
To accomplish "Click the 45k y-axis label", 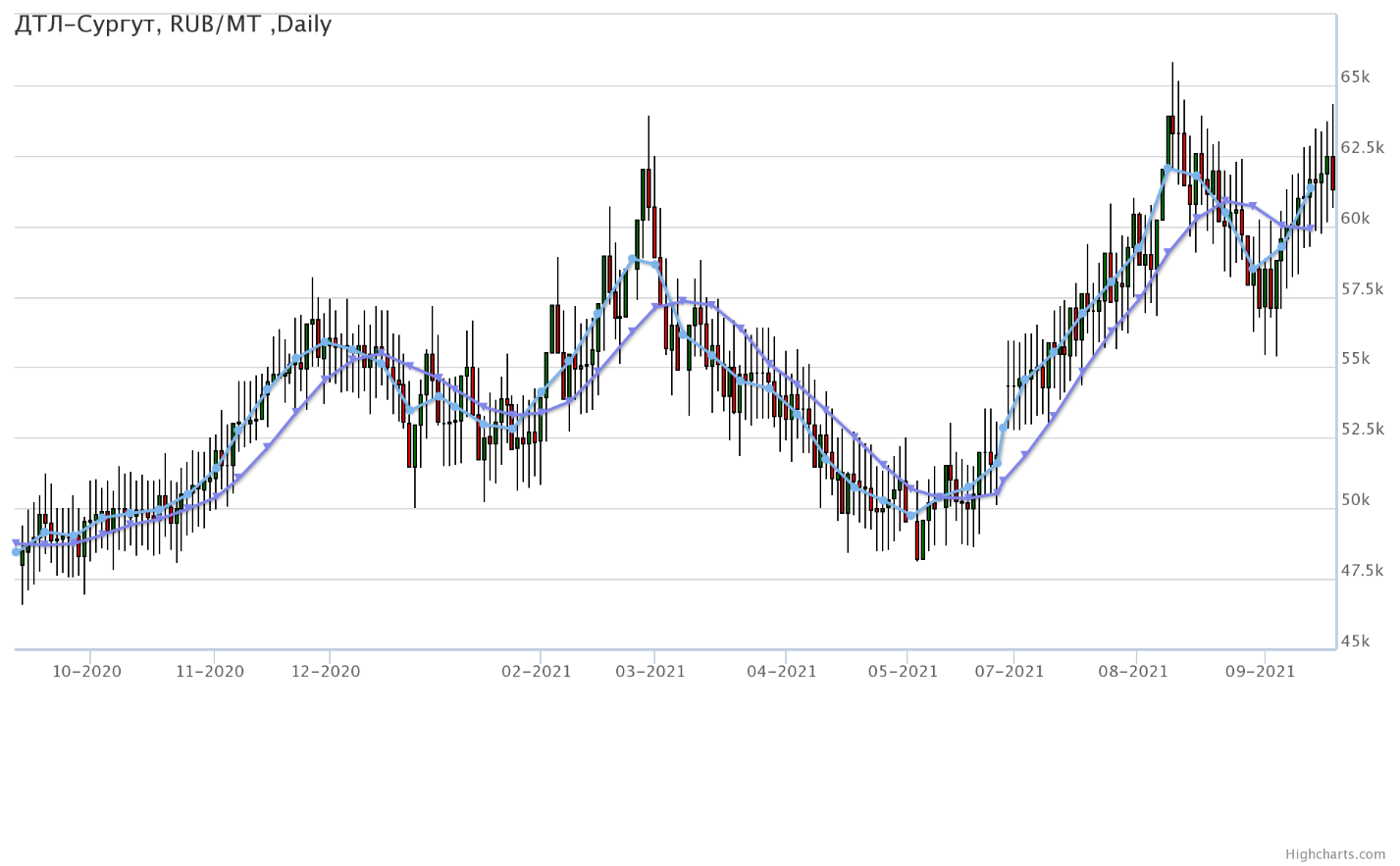I will 1355,641.
